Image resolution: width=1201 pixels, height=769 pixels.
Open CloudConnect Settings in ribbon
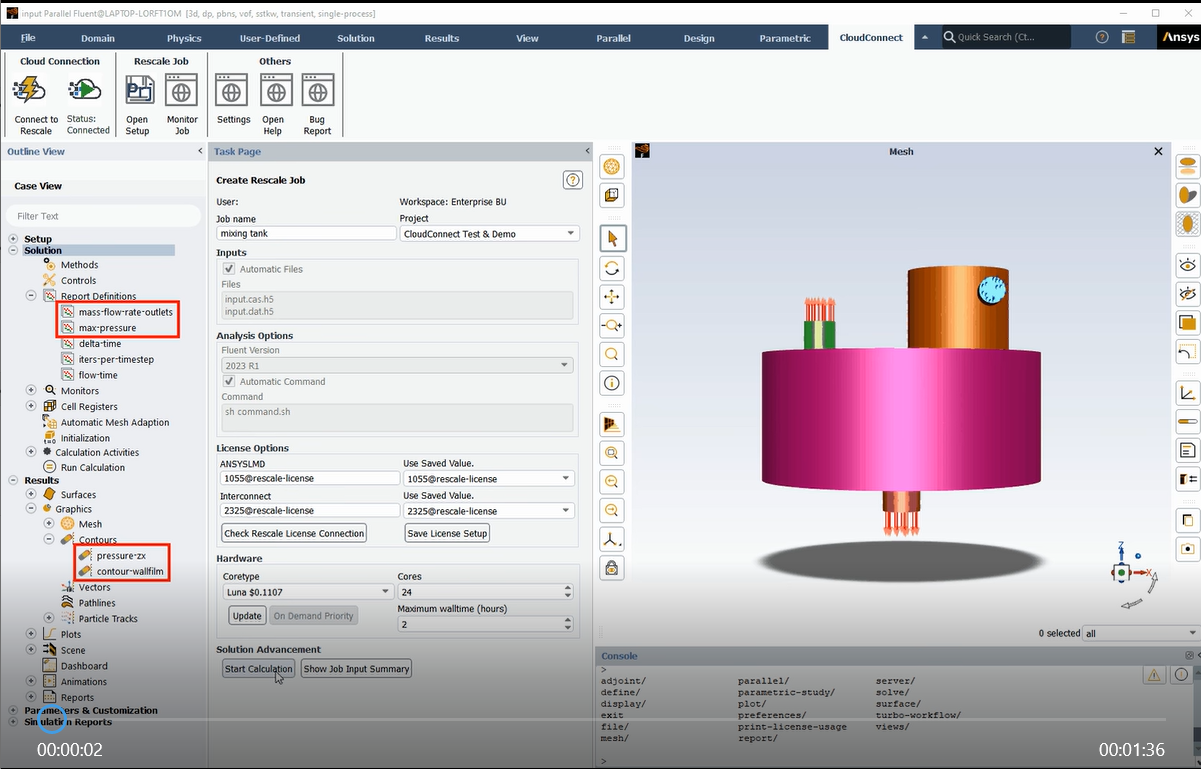tap(233, 92)
